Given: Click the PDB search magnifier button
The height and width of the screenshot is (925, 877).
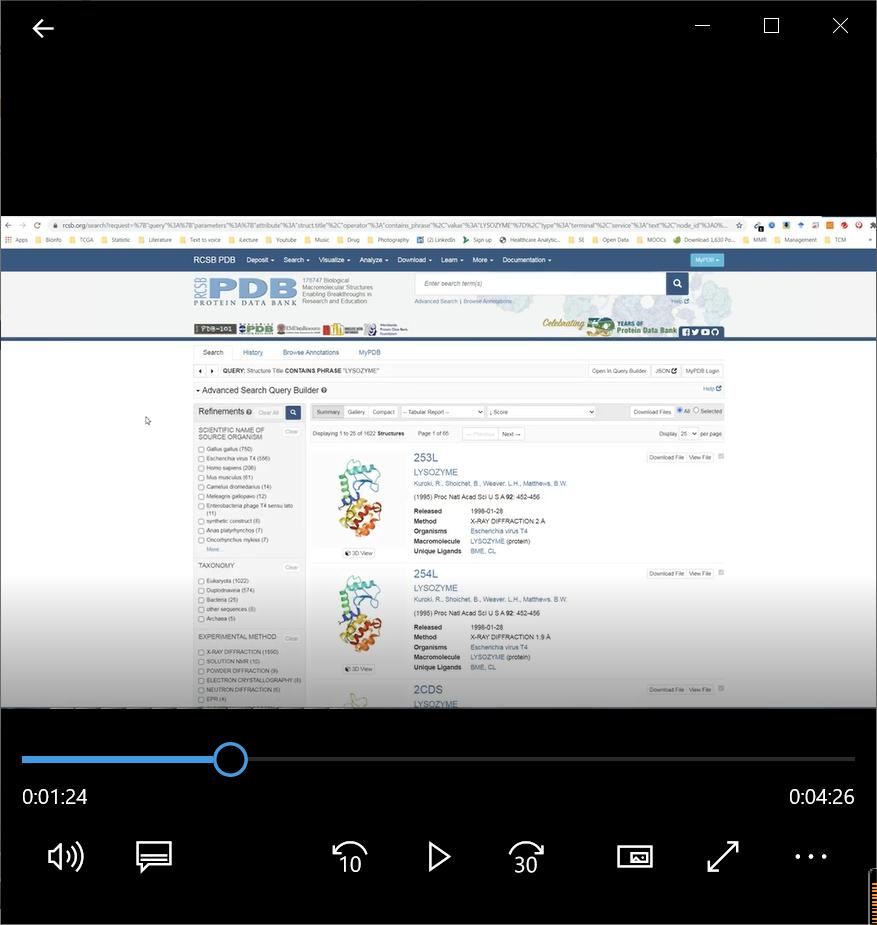Looking at the screenshot, I should coord(678,284).
